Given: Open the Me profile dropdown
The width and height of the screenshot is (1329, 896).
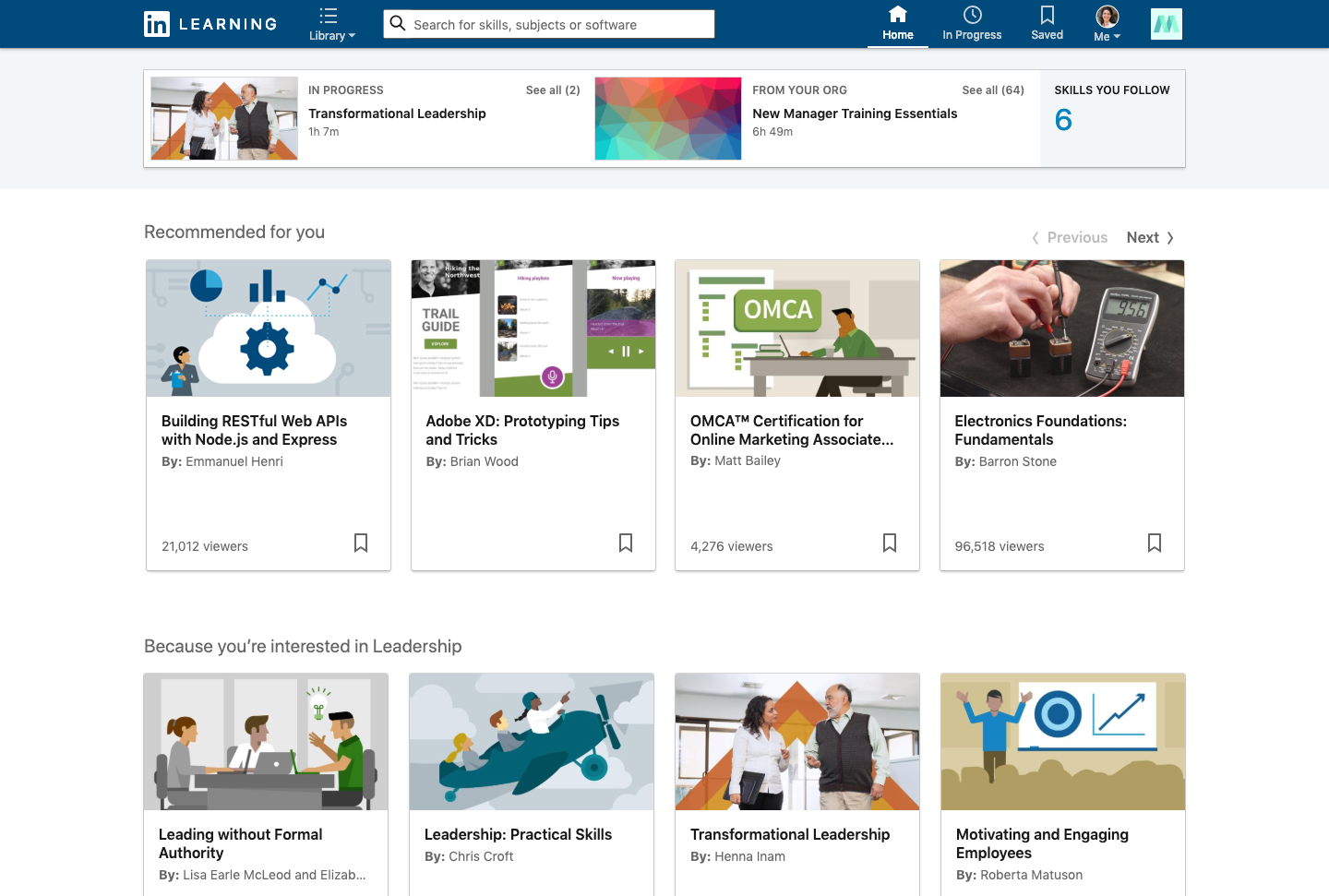Looking at the screenshot, I should [x=1107, y=25].
